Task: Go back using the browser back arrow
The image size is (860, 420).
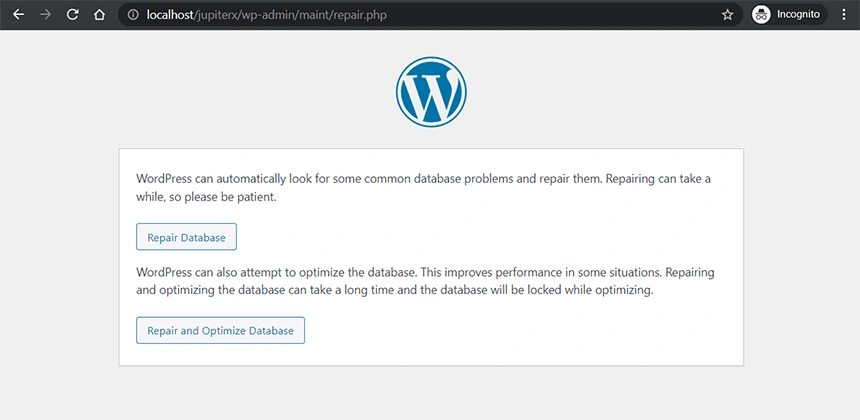Action: 18,15
